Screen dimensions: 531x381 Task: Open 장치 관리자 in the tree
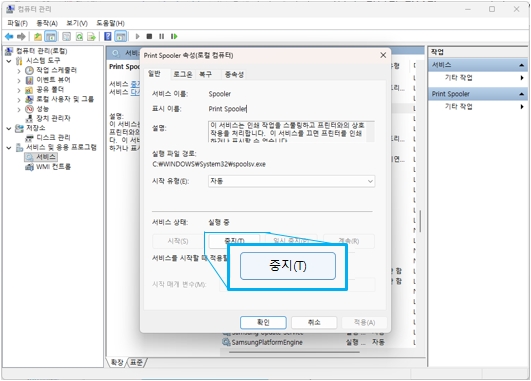[53, 118]
